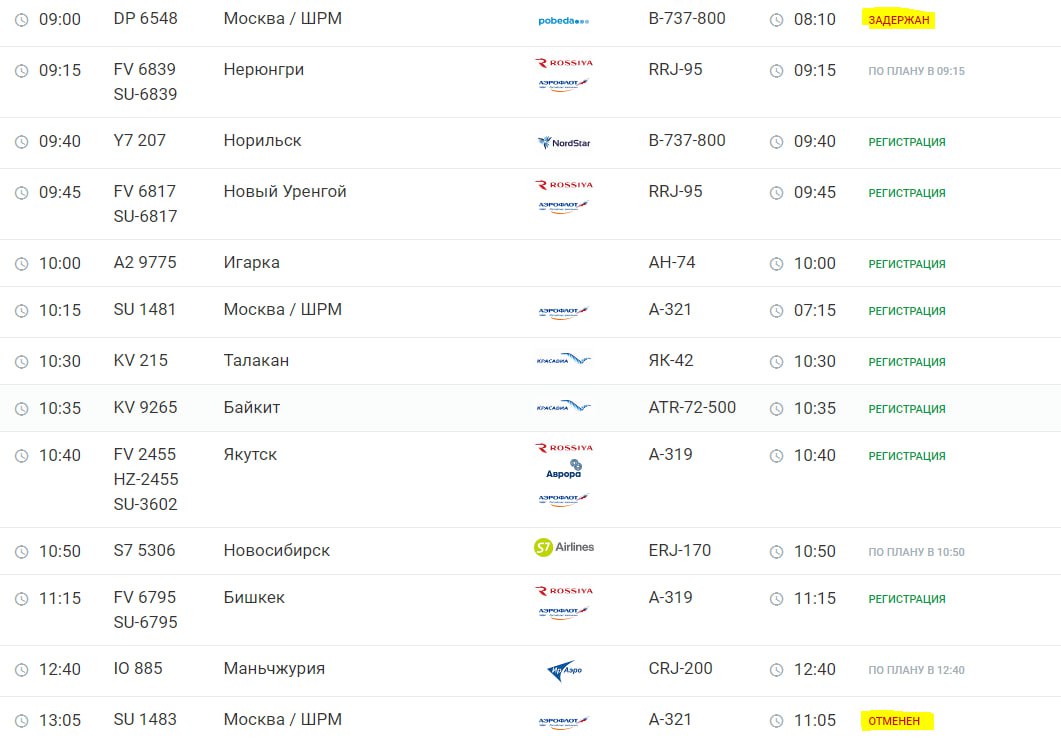This screenshot has height=744, width=1061.
Task: Select the highlighted ЗАДЕРЖАН status
Action: [x=900, y=20]
